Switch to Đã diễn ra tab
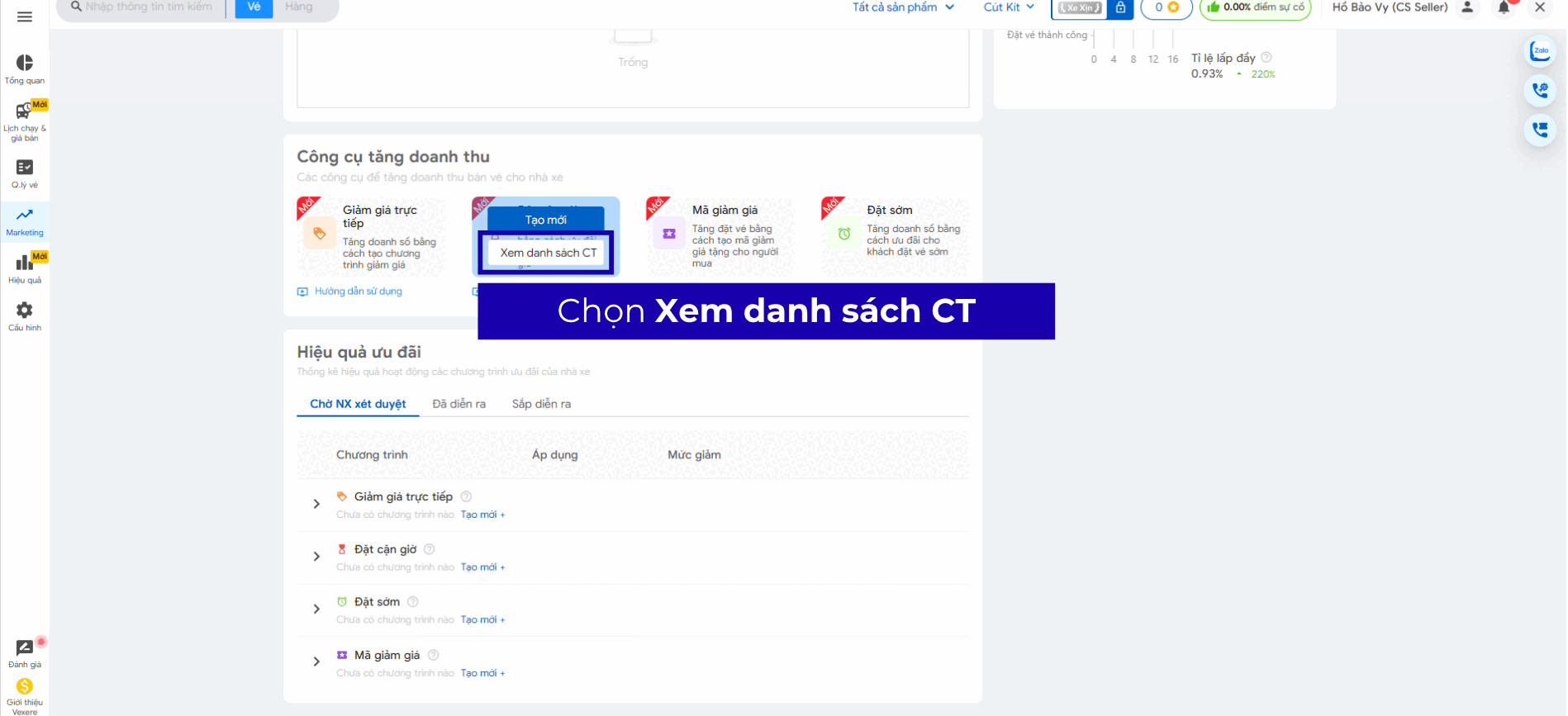Screen dimensions: 1568x716 point(459,404)
